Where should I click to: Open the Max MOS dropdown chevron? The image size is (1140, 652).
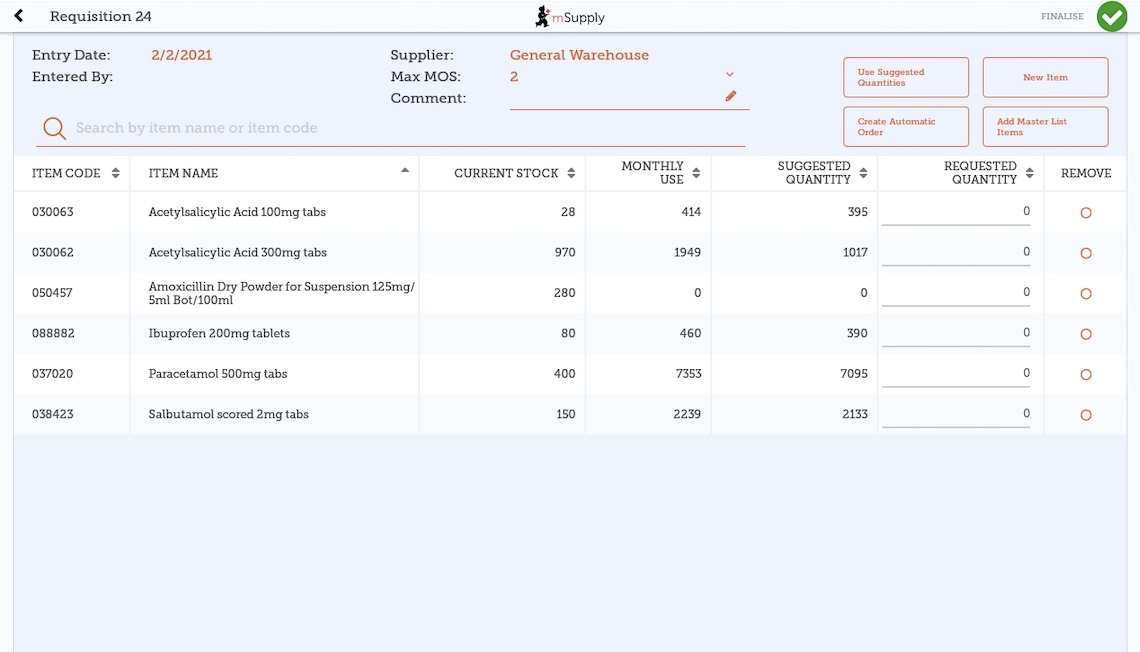pyautogui.click(x=729, y=75)
